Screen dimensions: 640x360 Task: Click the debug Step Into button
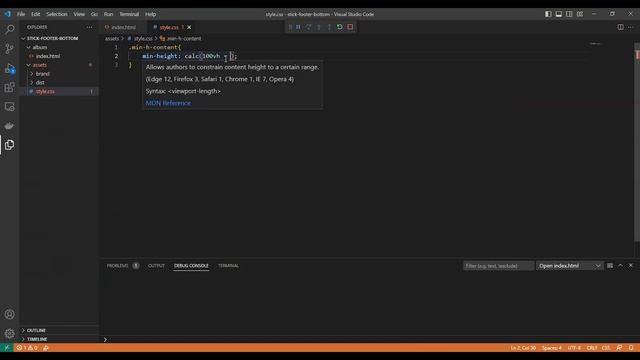pos(319,27)
